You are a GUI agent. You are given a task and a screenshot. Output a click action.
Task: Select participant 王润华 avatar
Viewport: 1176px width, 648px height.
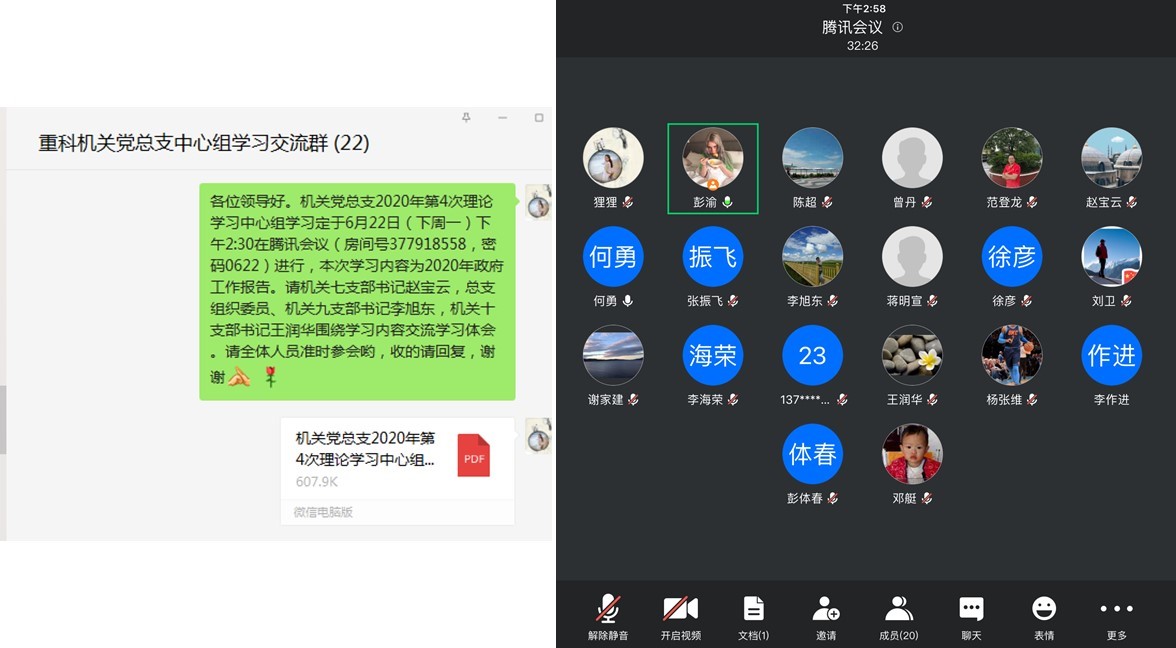[912, 356]
